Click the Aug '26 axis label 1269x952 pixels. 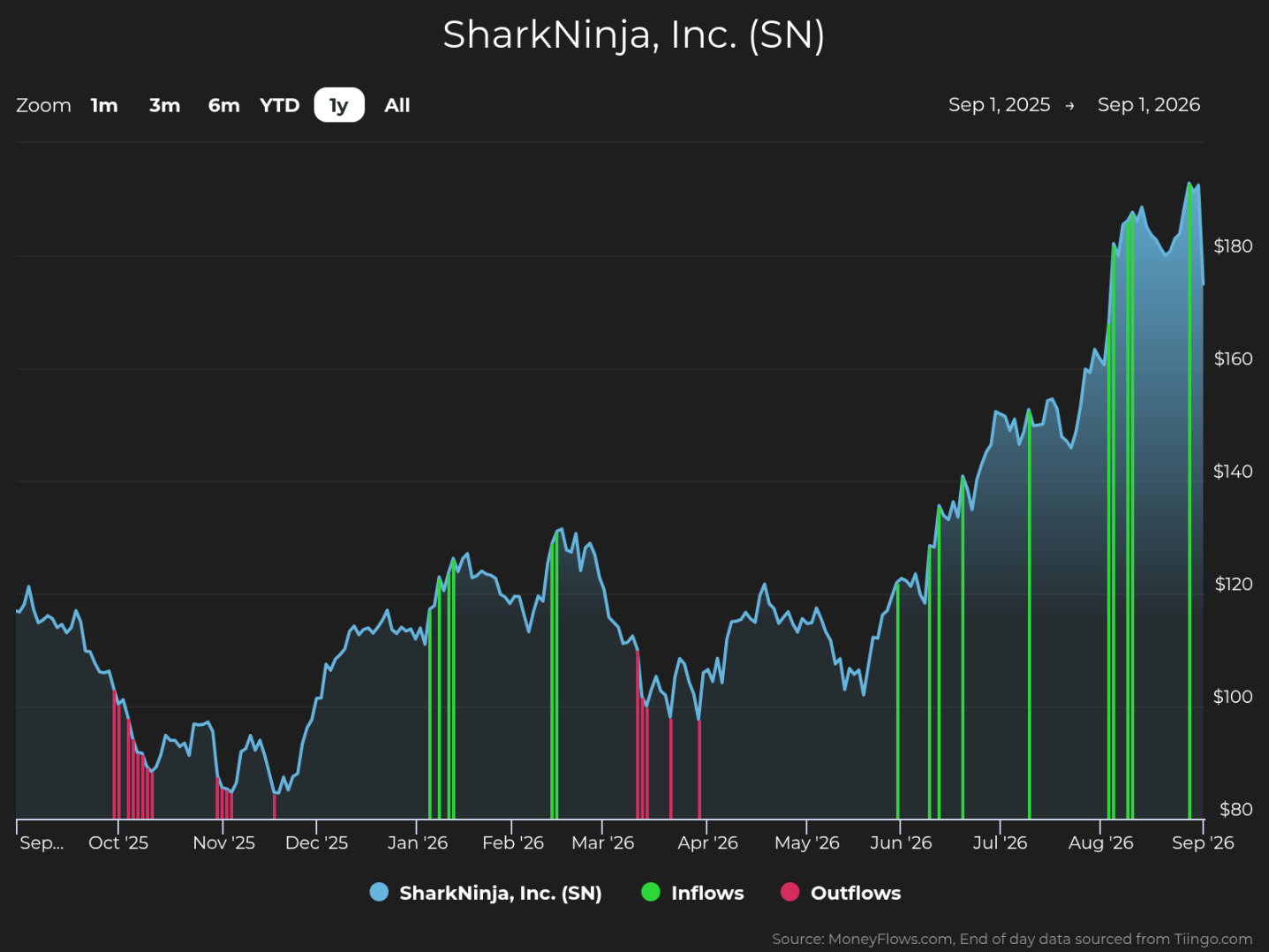[1100, 842]
